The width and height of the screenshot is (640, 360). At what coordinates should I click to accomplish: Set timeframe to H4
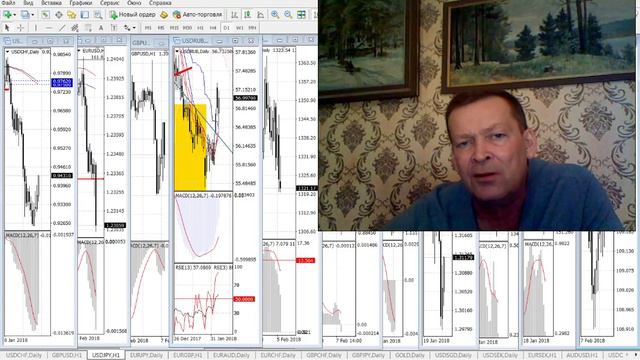[x=213, y=28]
